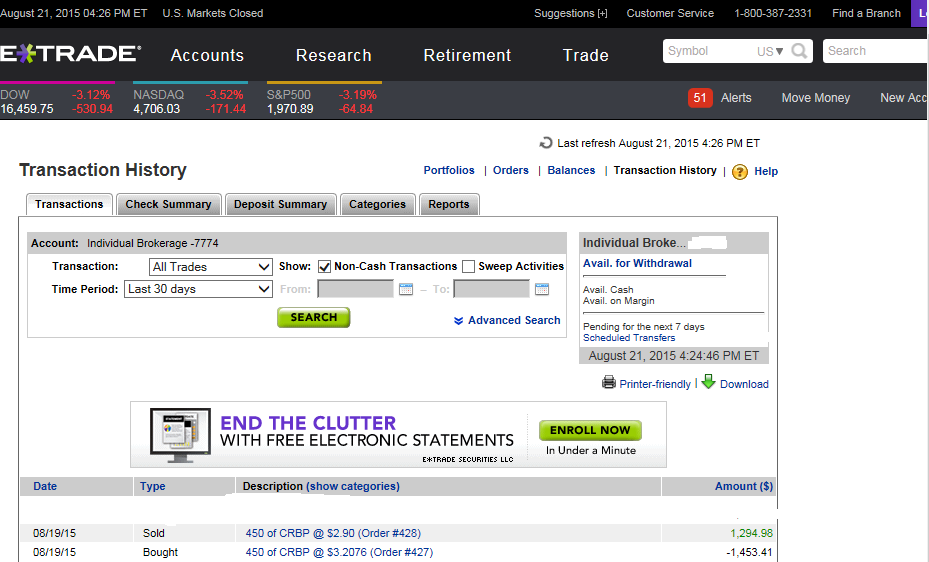Open the Portfolios link

[449, 171]
